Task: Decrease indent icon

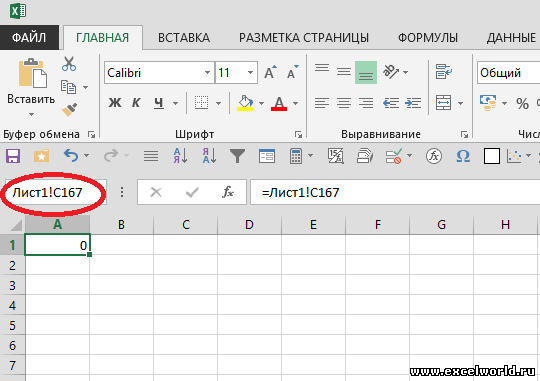Action: [x=391, y=103]
